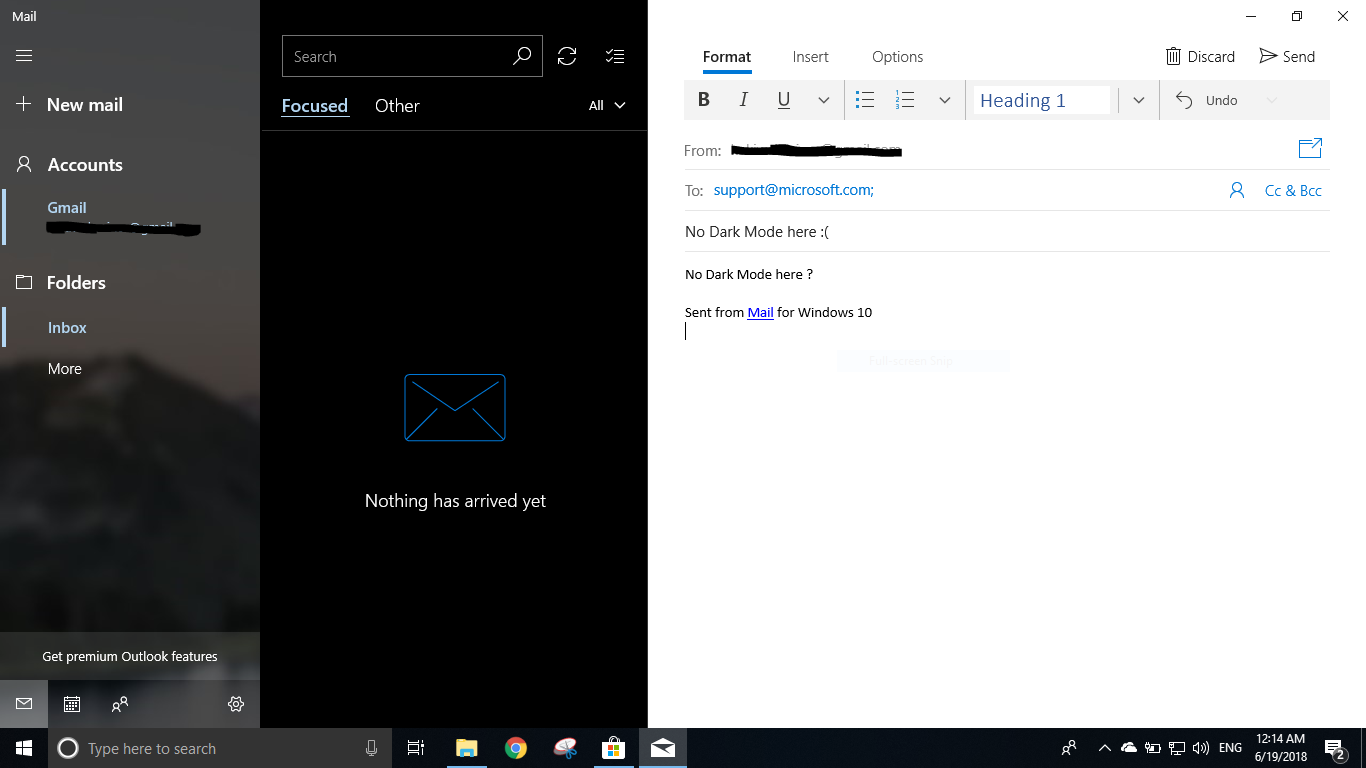Apply bulleted list
Viewport: 1366px width, 768px height.
[865, 100]
